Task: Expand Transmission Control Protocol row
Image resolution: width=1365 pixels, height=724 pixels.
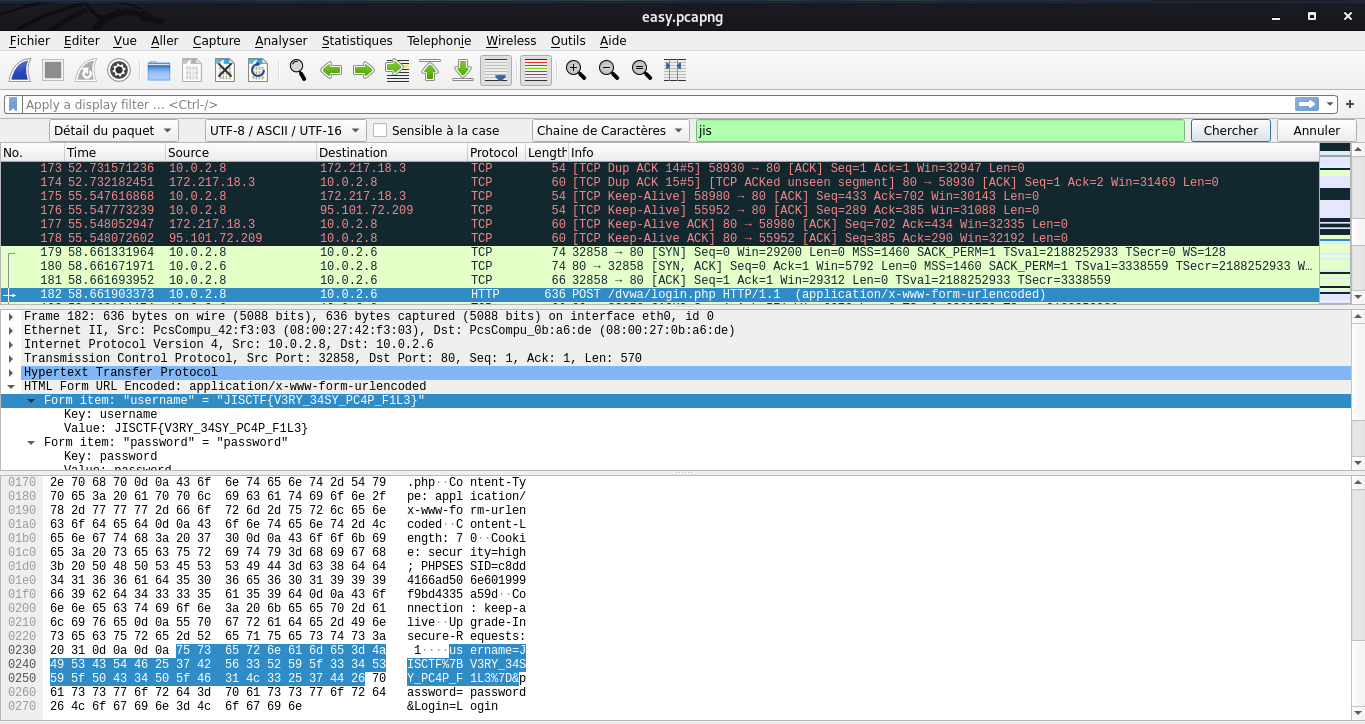Action: tap(11, 358)
